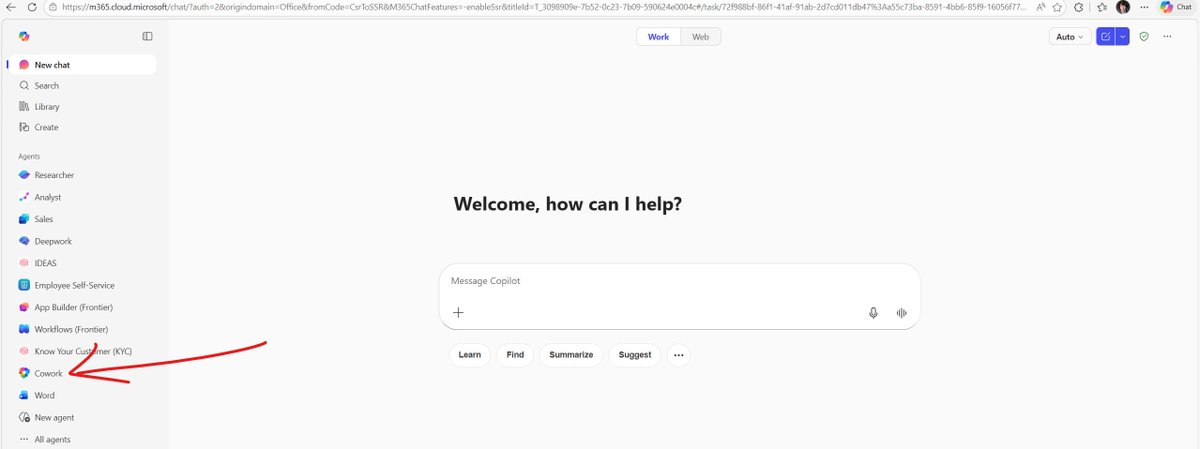Viewport: 1200px width, 449px height.
Task: Open Know Your Customer (KYC) agent
Action: [82, 351]
